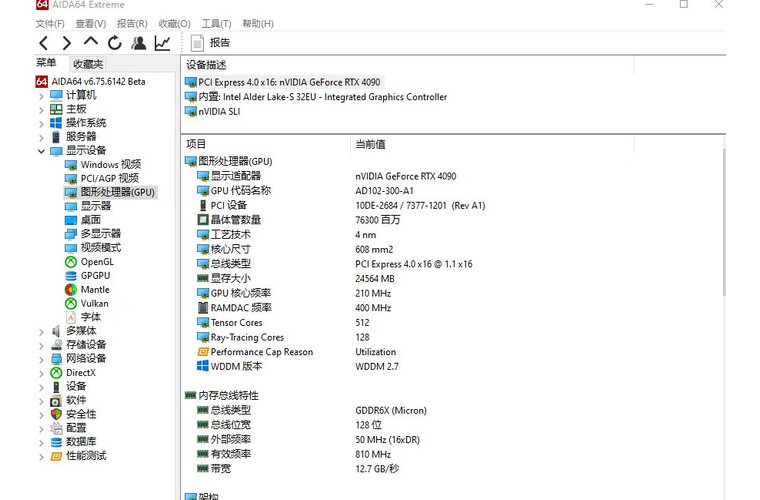Go up one level with Up arrow
This screenshot has width=760, height=500.
[x=91, y=43]
